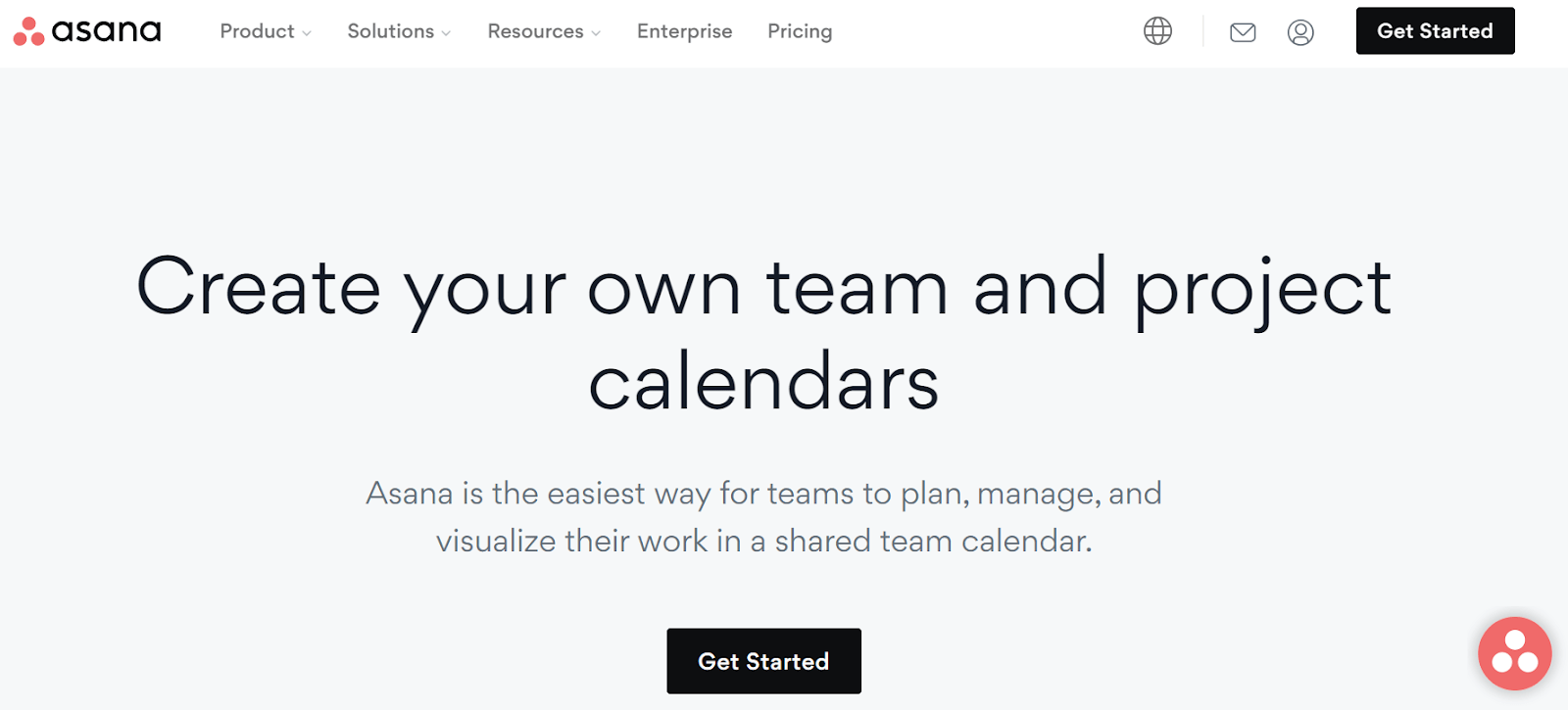Screen dimensions: 1568x710
Task: Click the asana wordmark in header
Action: pos(106,31)
